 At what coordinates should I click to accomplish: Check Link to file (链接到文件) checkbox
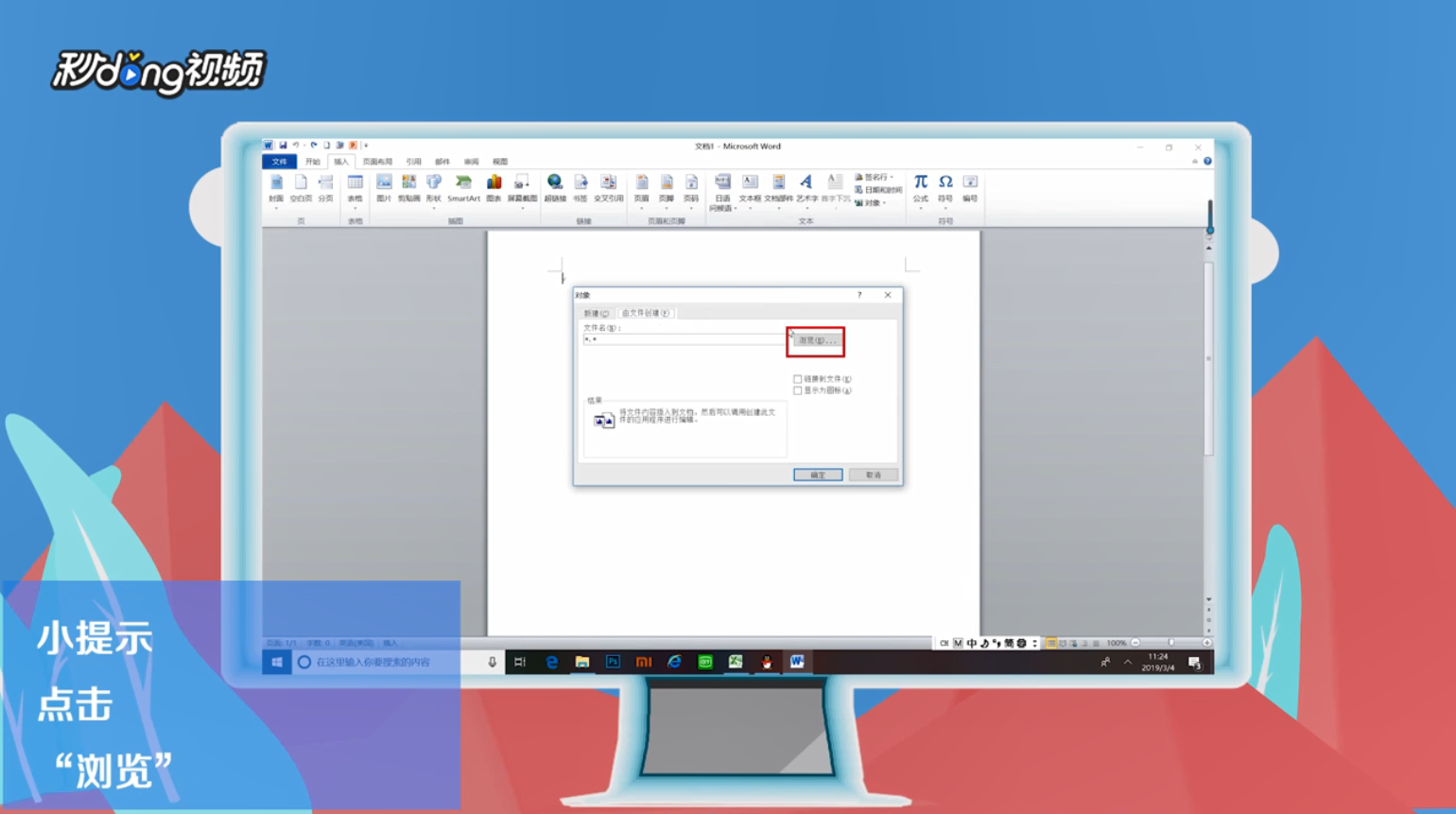pyautogui.click(x=798, y=379)
